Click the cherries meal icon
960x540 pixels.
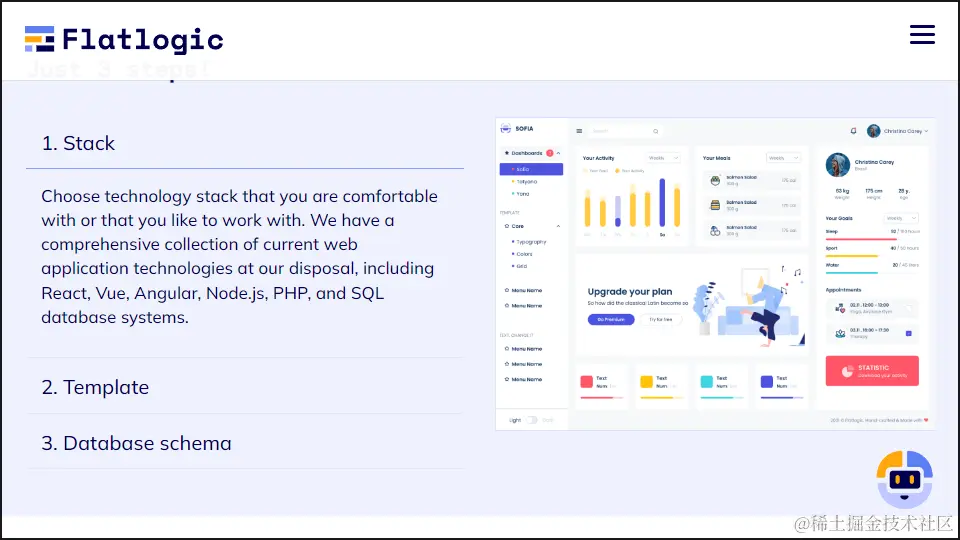tap(715, 231)
